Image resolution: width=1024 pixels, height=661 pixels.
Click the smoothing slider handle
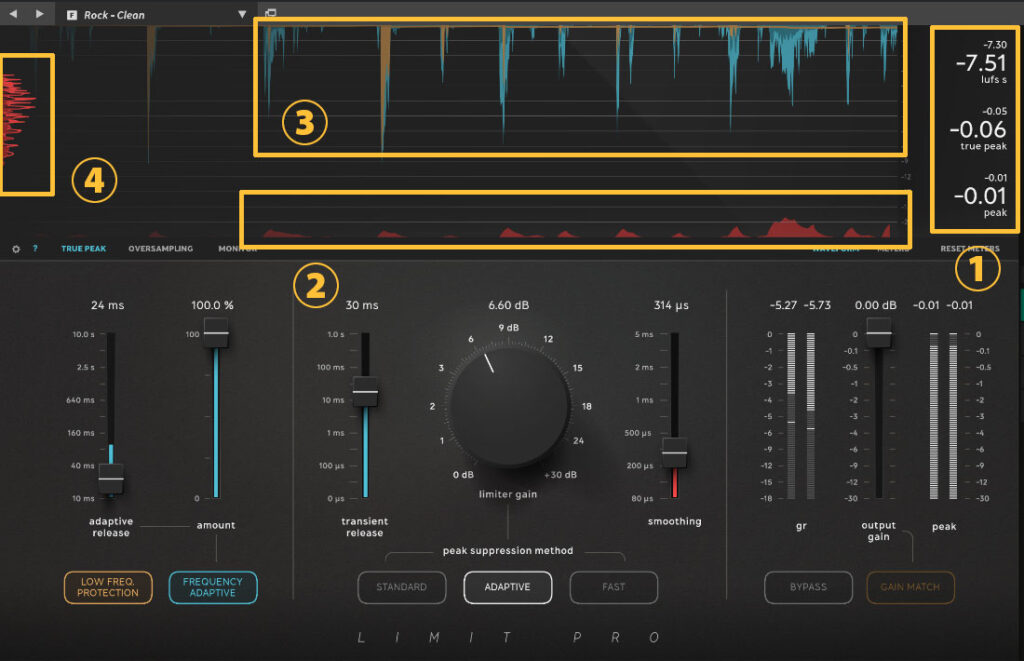(675, 453)
